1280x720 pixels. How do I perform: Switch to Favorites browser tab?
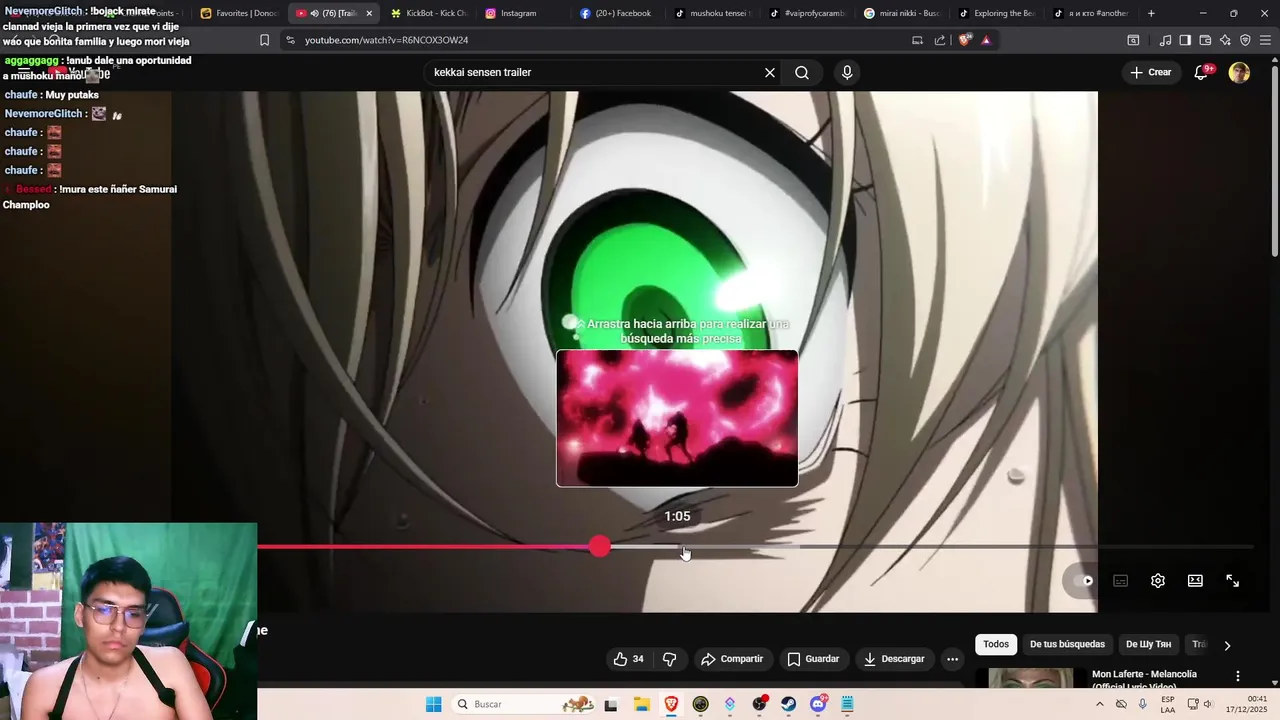pyautogui.click(x=238, y=13)
